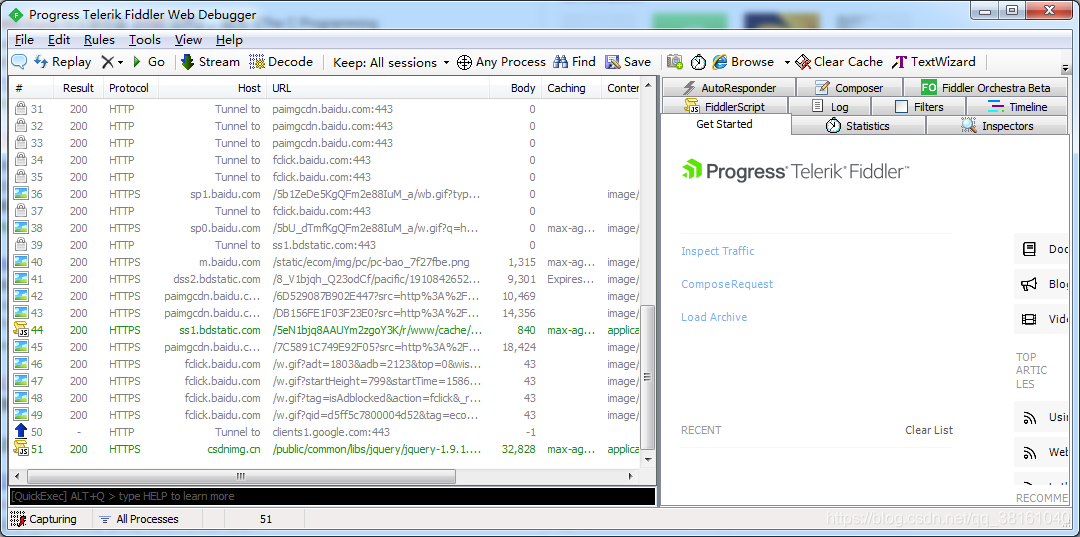This screenshot has width=1080, height=537.
Task: Toggle Stream mode
Action: [210, 62]
